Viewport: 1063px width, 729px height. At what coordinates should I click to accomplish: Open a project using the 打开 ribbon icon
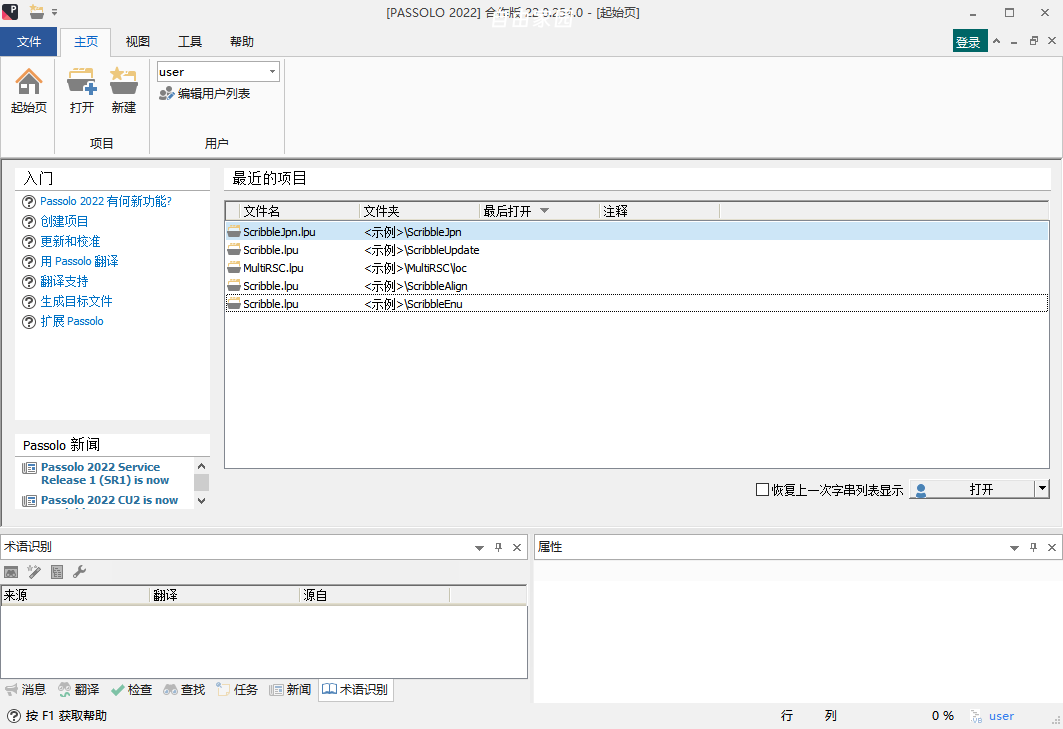pyautogui.click(x=81, y=89)
